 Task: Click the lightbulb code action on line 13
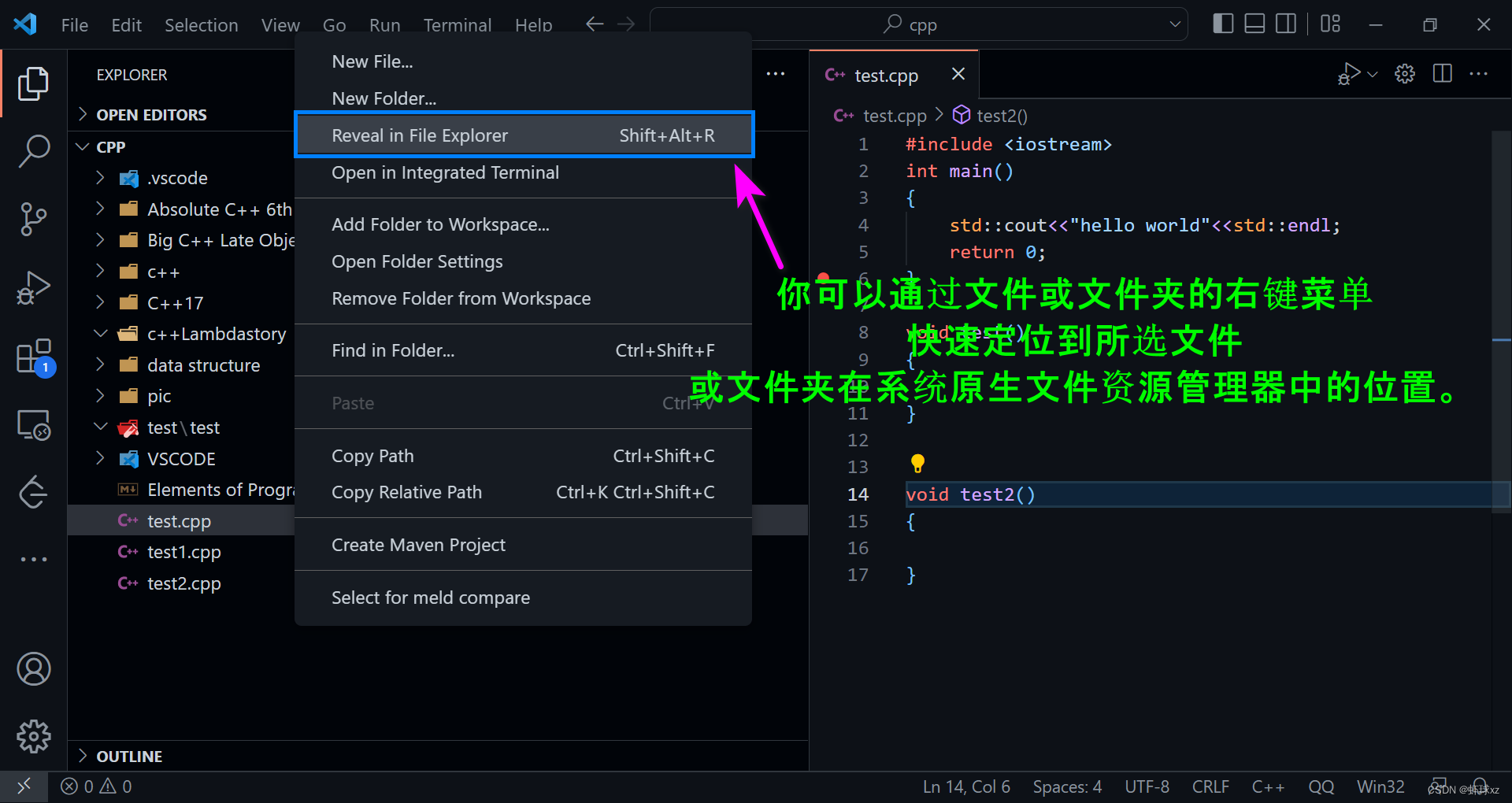pyautogui.click(x=917, y=464)
